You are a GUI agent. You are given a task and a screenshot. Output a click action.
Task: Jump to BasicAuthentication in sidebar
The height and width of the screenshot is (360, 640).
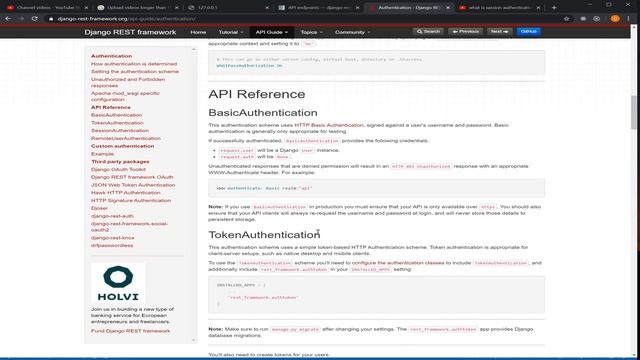(x=116, y=115)
